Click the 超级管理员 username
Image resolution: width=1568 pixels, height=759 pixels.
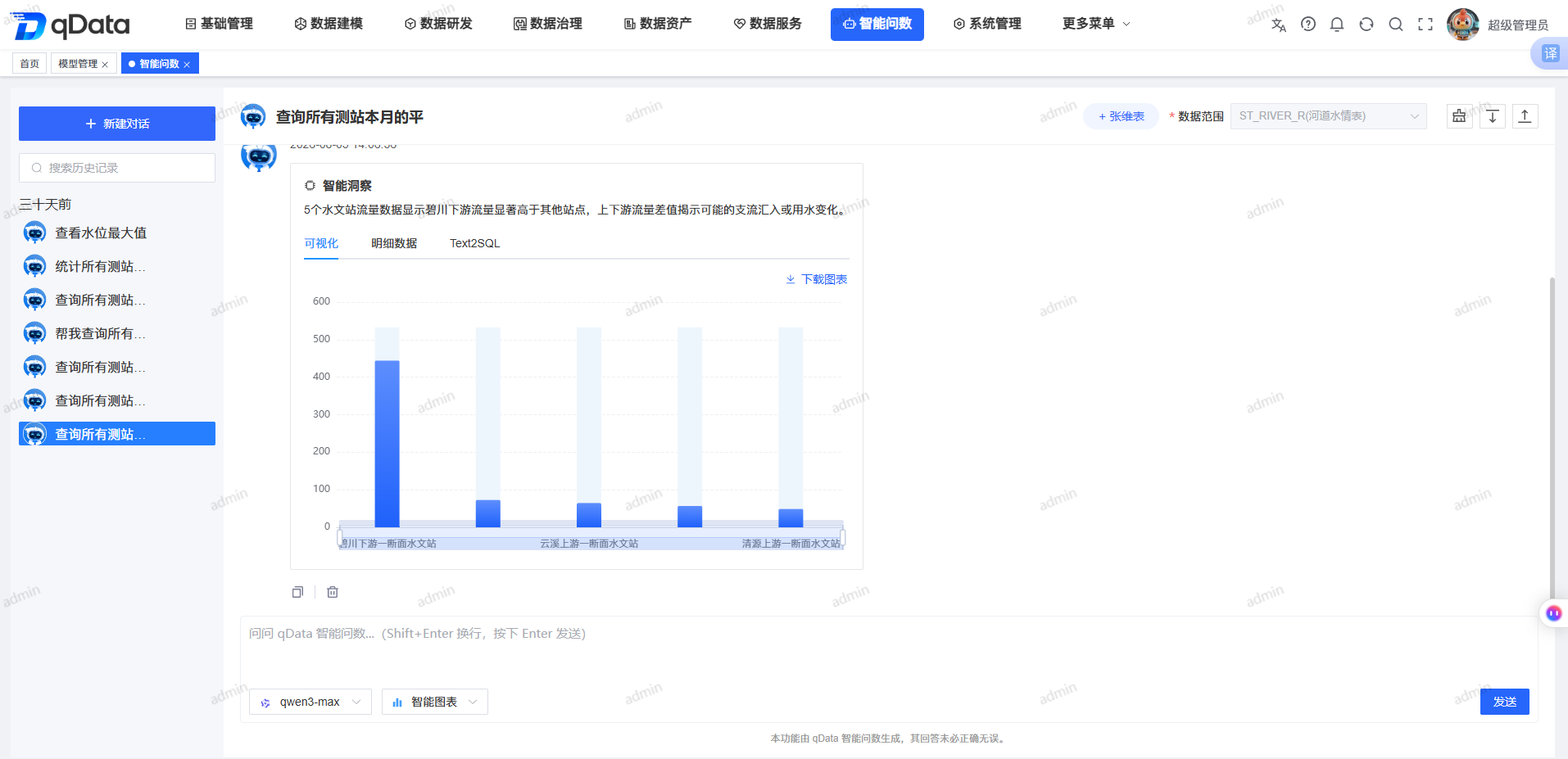[1518, 25]
